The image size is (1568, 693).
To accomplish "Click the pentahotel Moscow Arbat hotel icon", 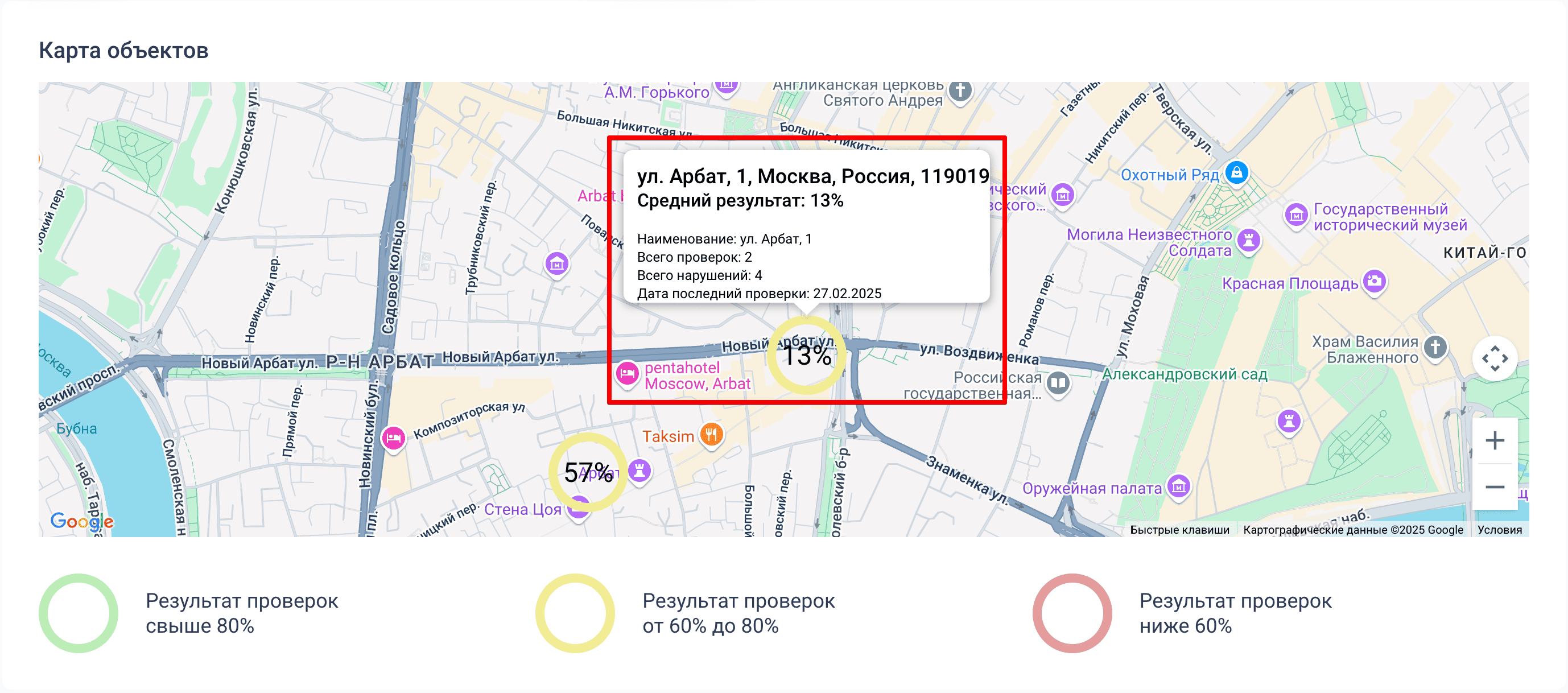I will 627,373.
